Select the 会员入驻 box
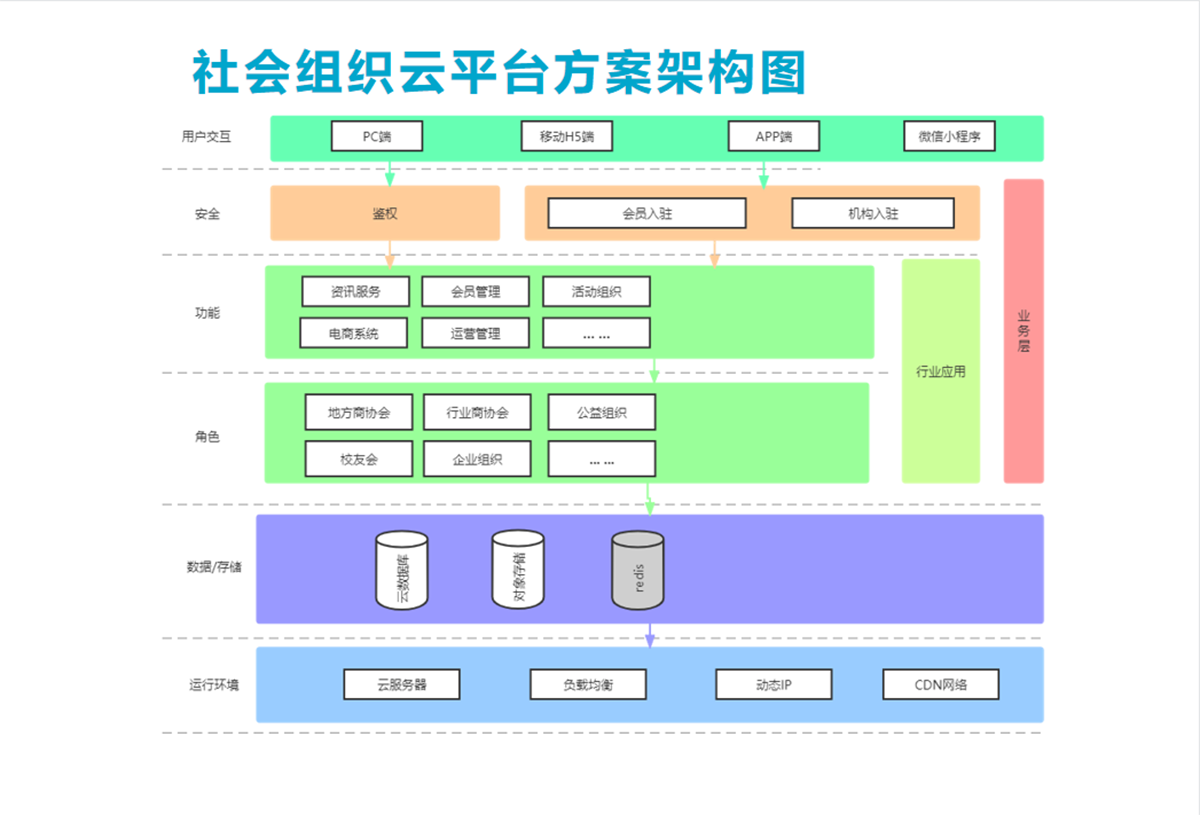The width and height of the screenshot is (1200, 815). [x=647, y=213]
